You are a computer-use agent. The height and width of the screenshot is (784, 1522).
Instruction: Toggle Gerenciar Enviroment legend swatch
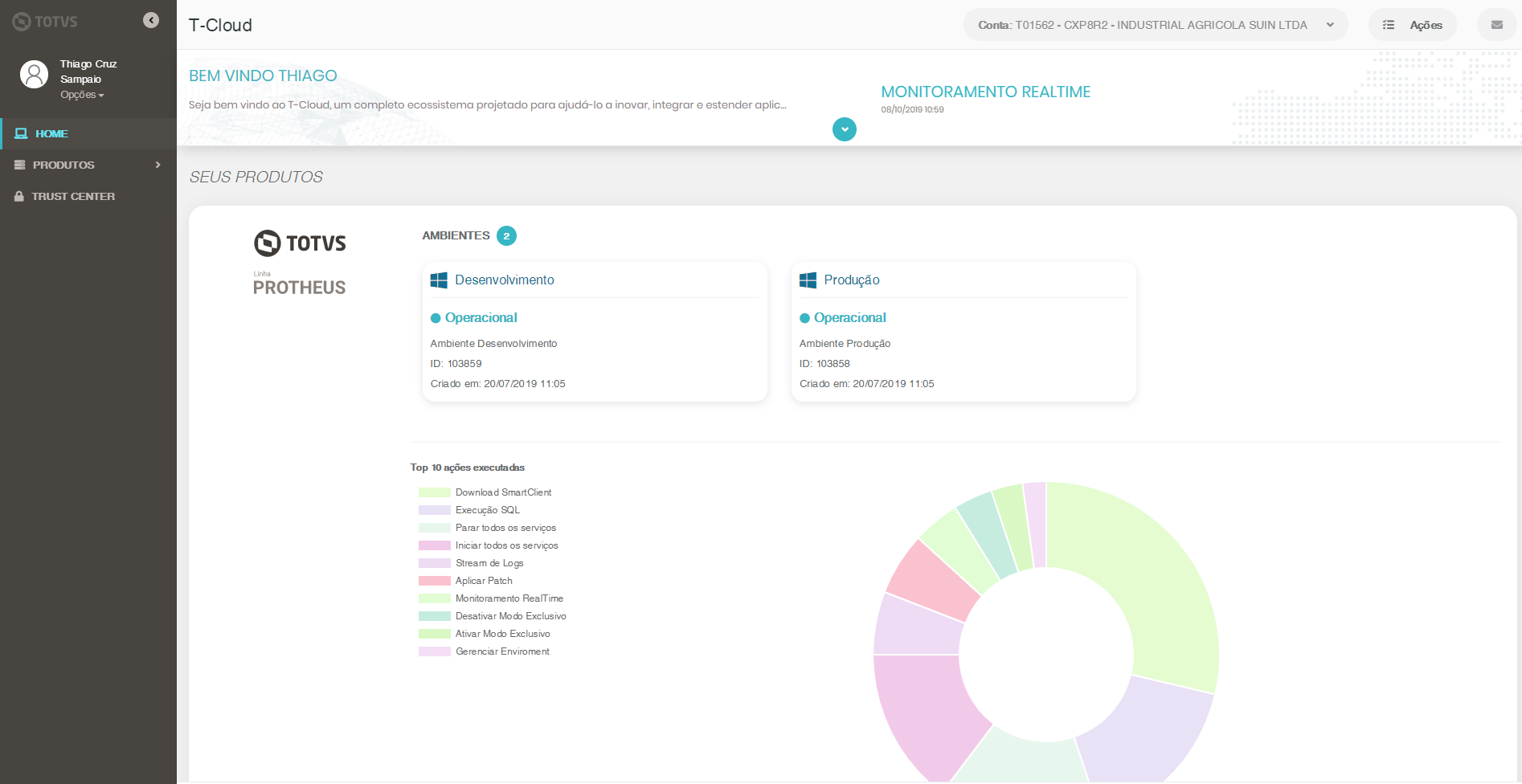(x=435, y=651)
